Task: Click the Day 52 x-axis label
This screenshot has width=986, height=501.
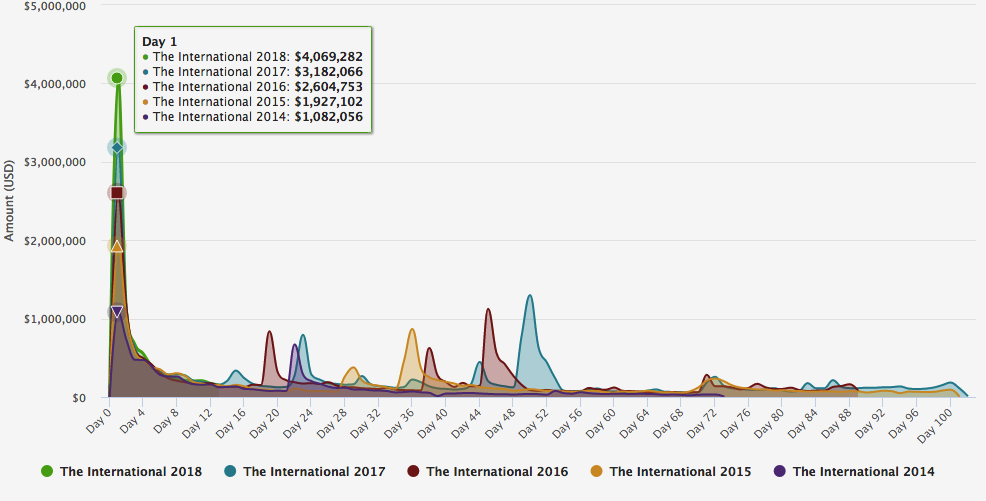Action: tap(533, 422)
